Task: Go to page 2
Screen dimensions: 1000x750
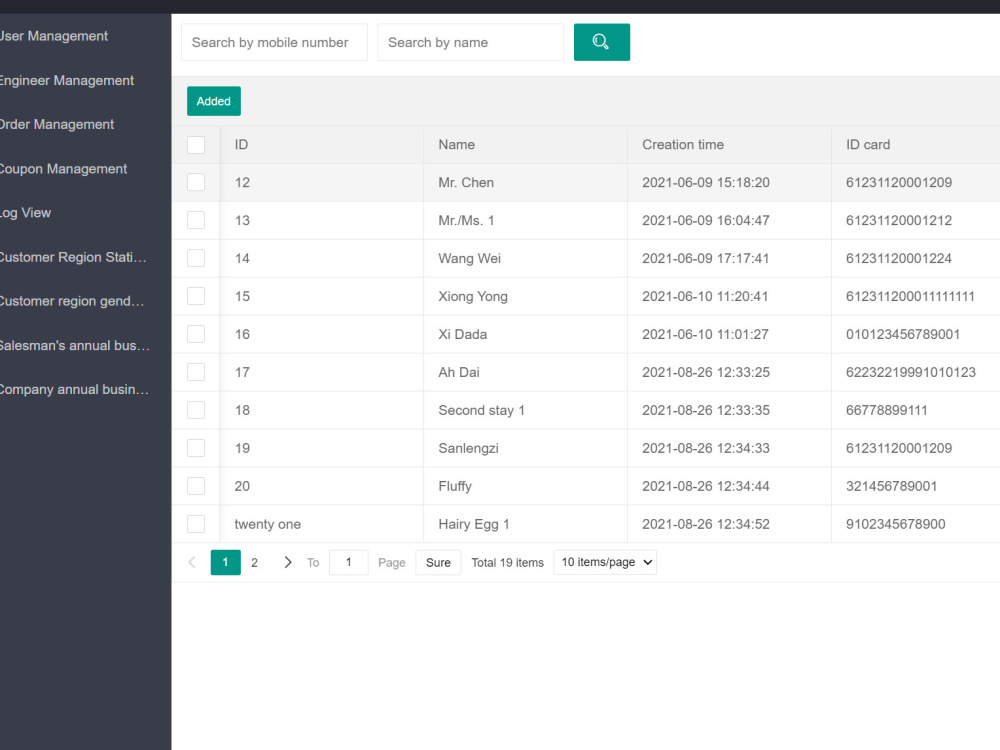Action: pyautogui.click(x=254, y=562)
